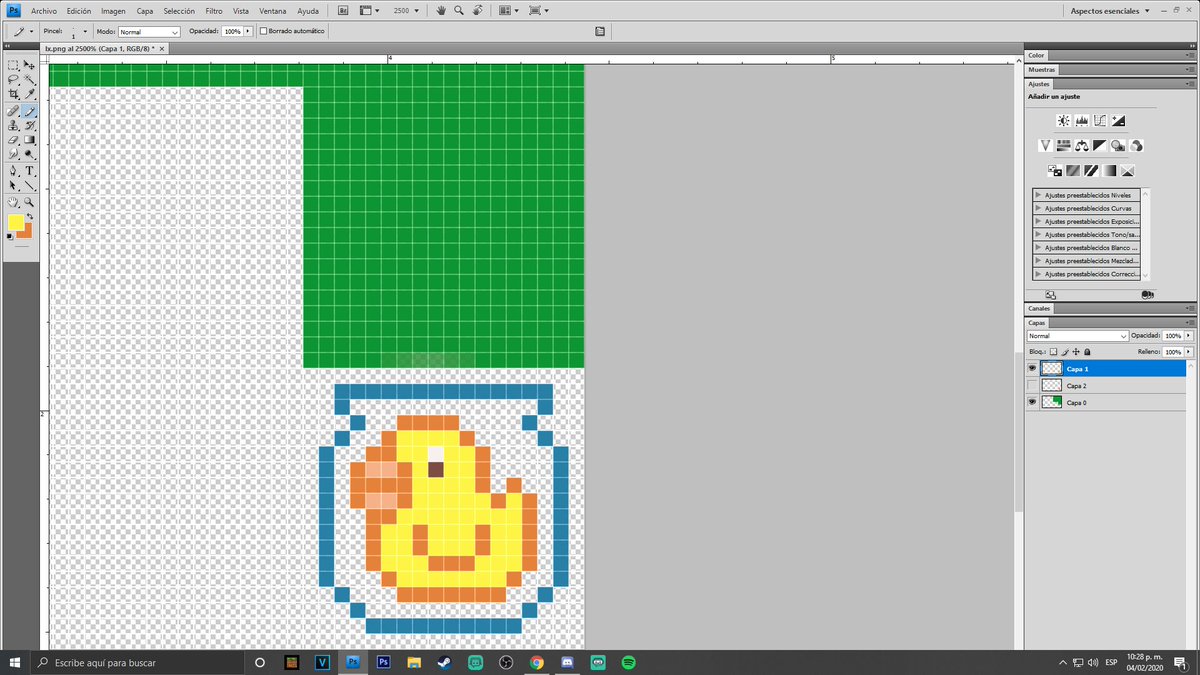Add a Levels adjustment

pyautogui.click(x=1082, y=120)
